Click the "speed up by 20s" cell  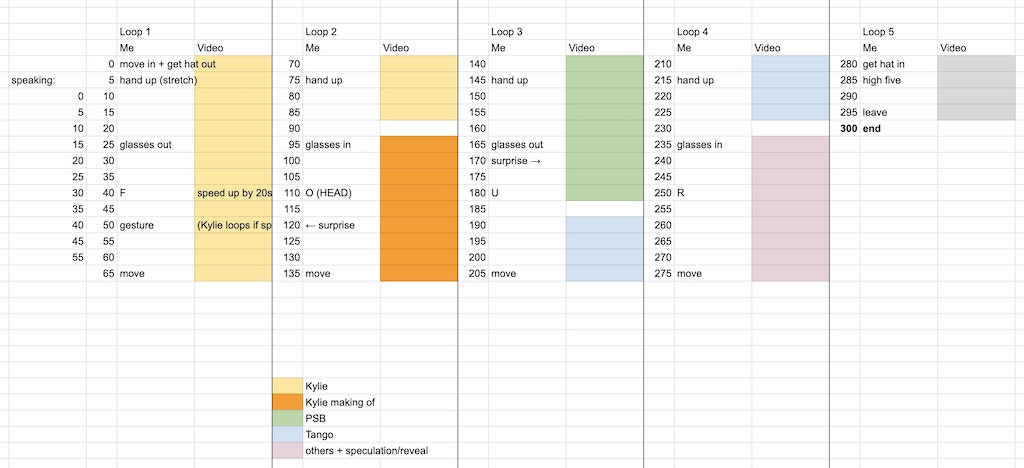(x=234, y=192)
